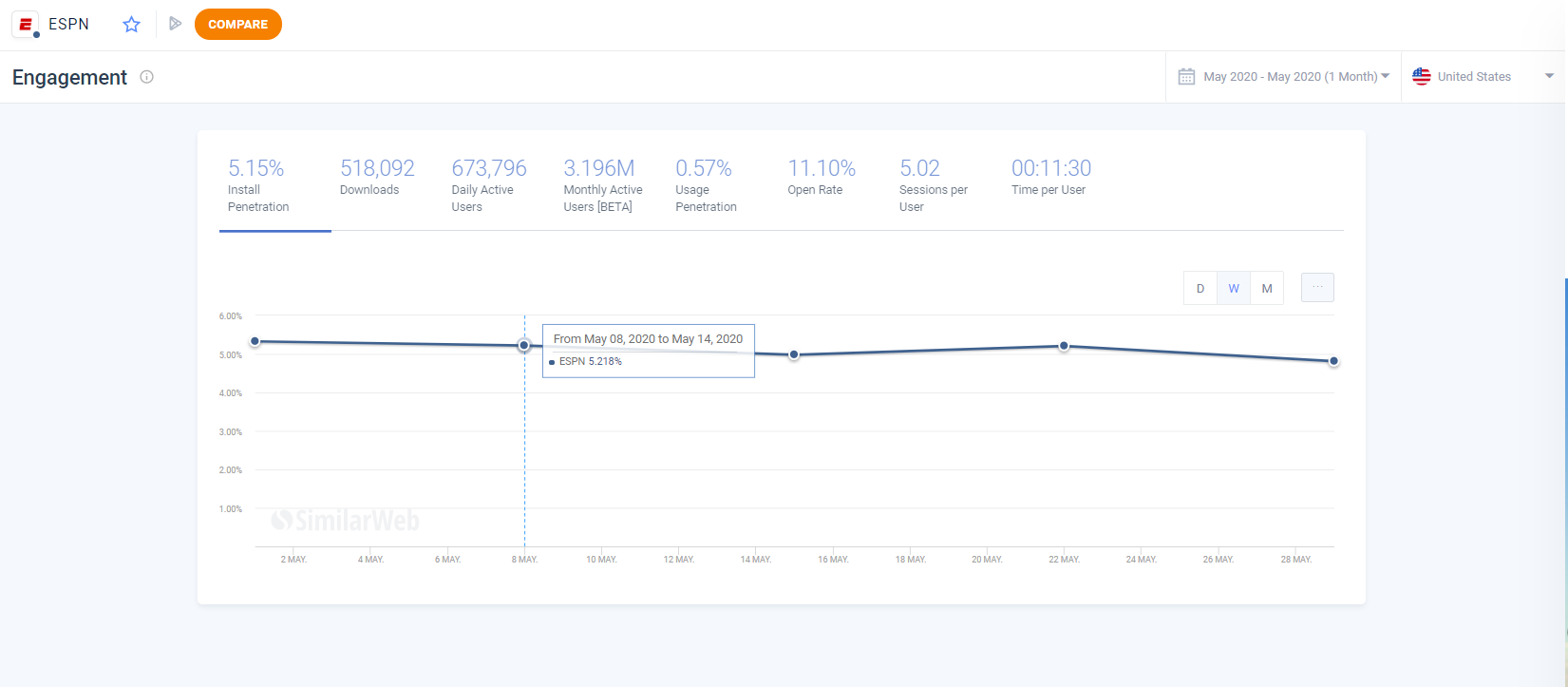Click the Engagement page heading
This screenshot has height=687, width=1568.
coord(69,77)
